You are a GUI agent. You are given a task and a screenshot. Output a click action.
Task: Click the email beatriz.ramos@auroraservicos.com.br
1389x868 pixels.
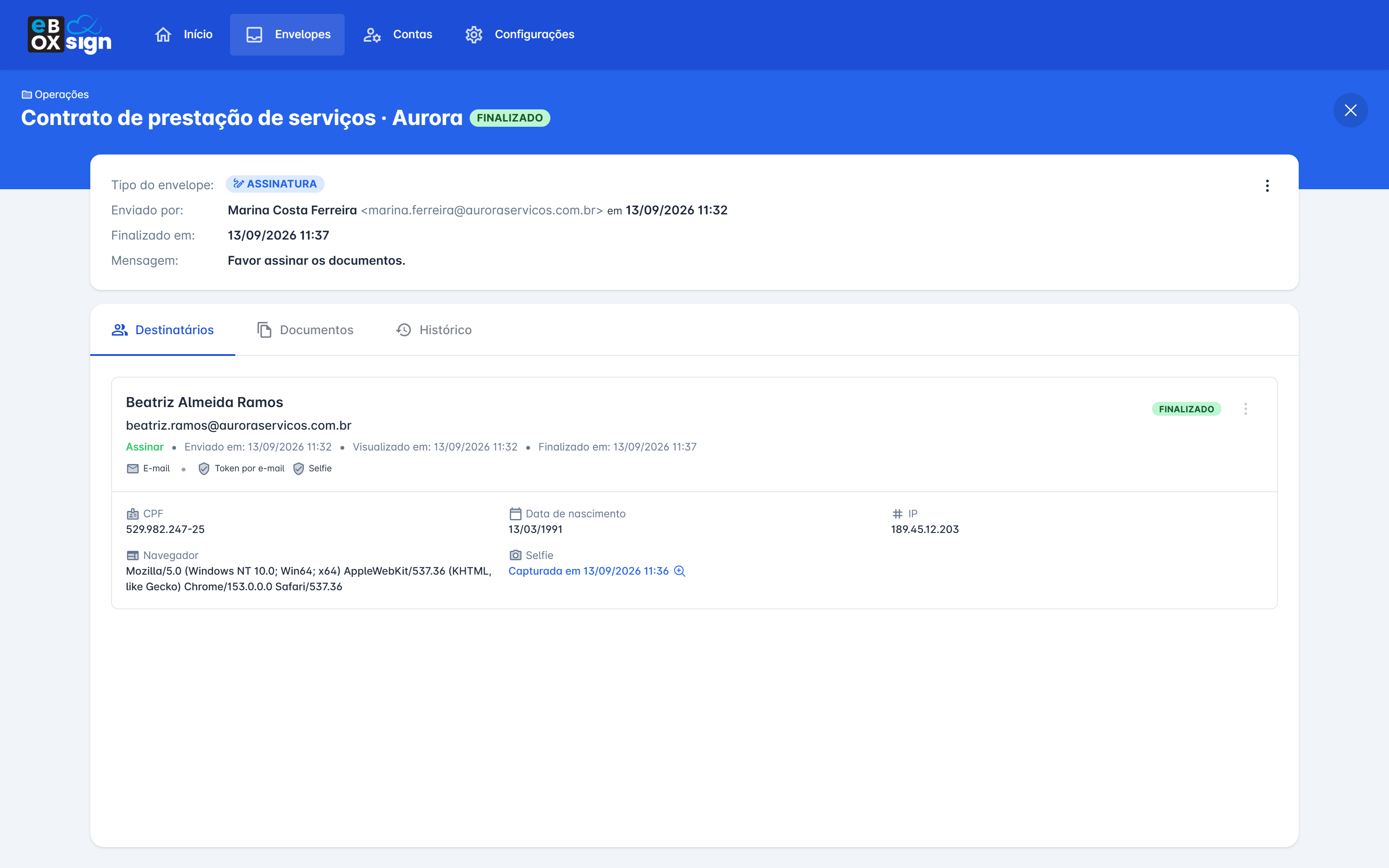pos(239,425)
